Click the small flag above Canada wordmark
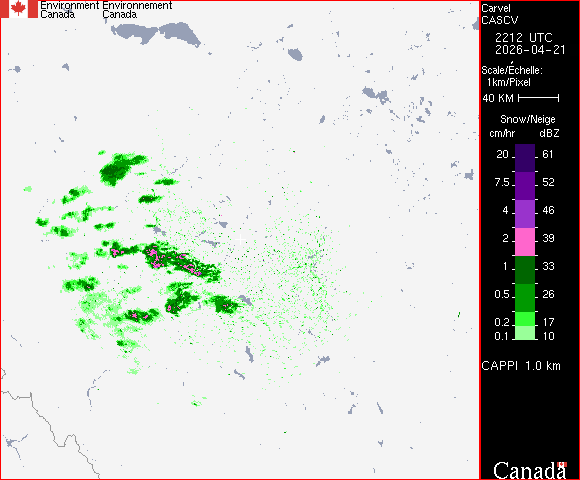 [x=562, y=464]
